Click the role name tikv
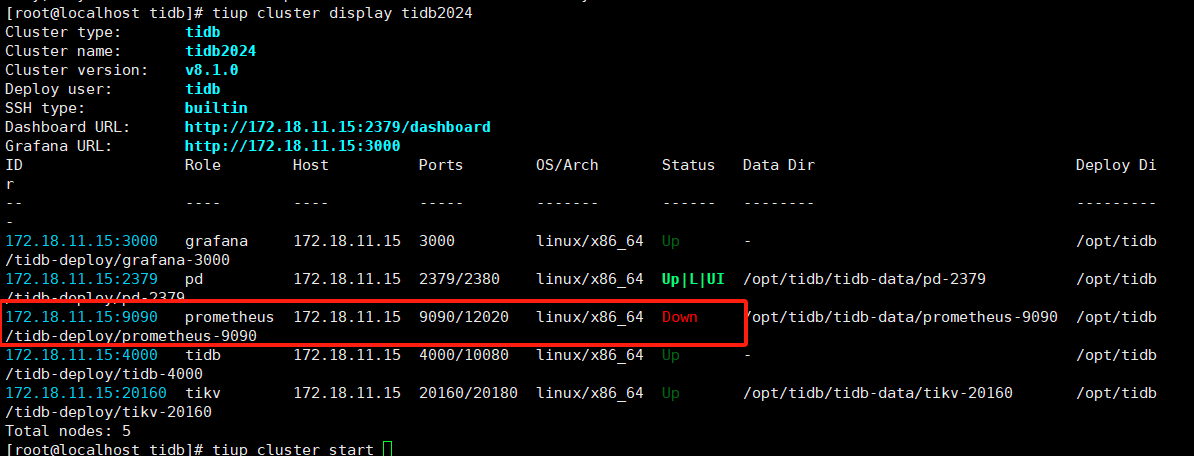This screenshot has width=1194, height=456. click(203, 393)
